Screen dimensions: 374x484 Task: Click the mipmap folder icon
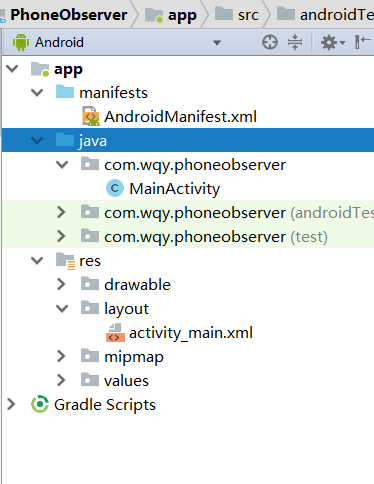click(90, 356)
